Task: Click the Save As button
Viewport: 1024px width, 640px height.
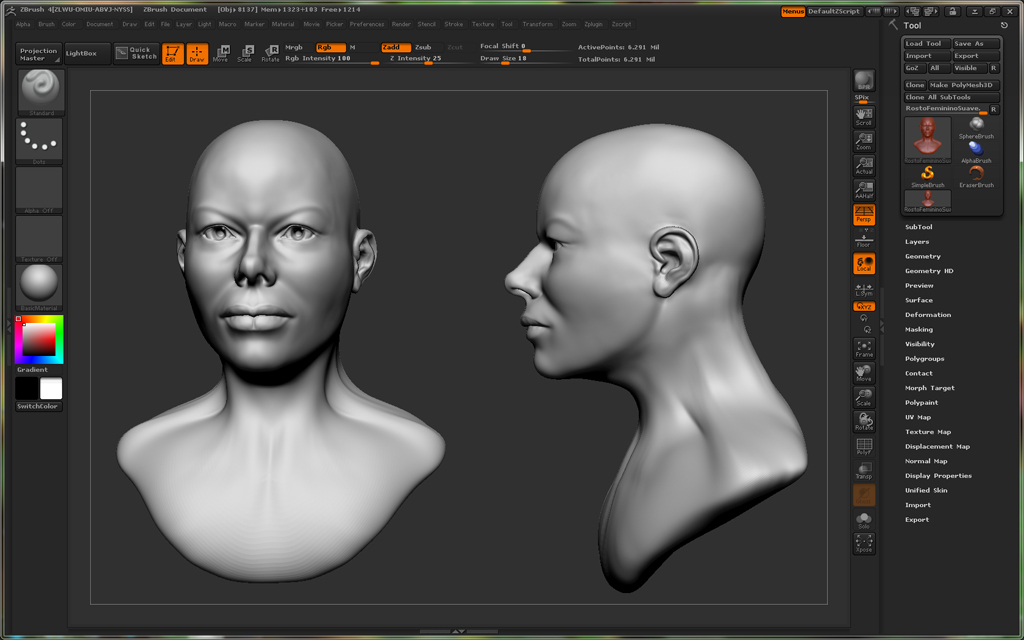Action: (976, 44)
